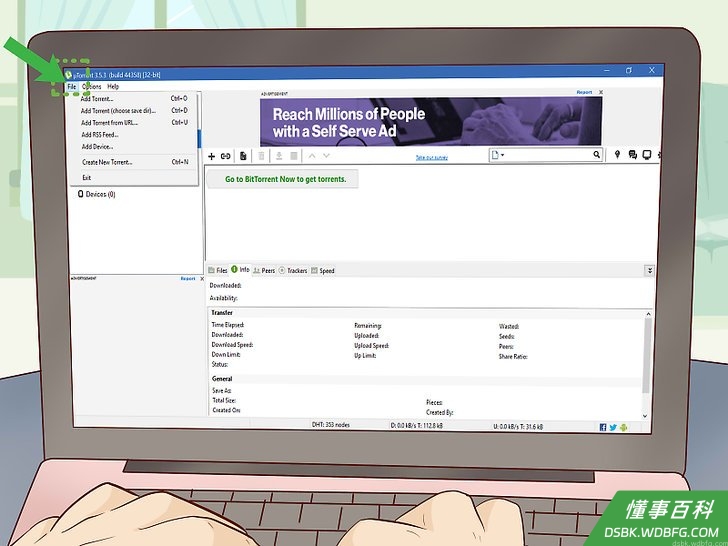Screen dimensions: 728x546
Task: Click the Info pane scrollbar thumb
Action: click(x=647, y=355)
